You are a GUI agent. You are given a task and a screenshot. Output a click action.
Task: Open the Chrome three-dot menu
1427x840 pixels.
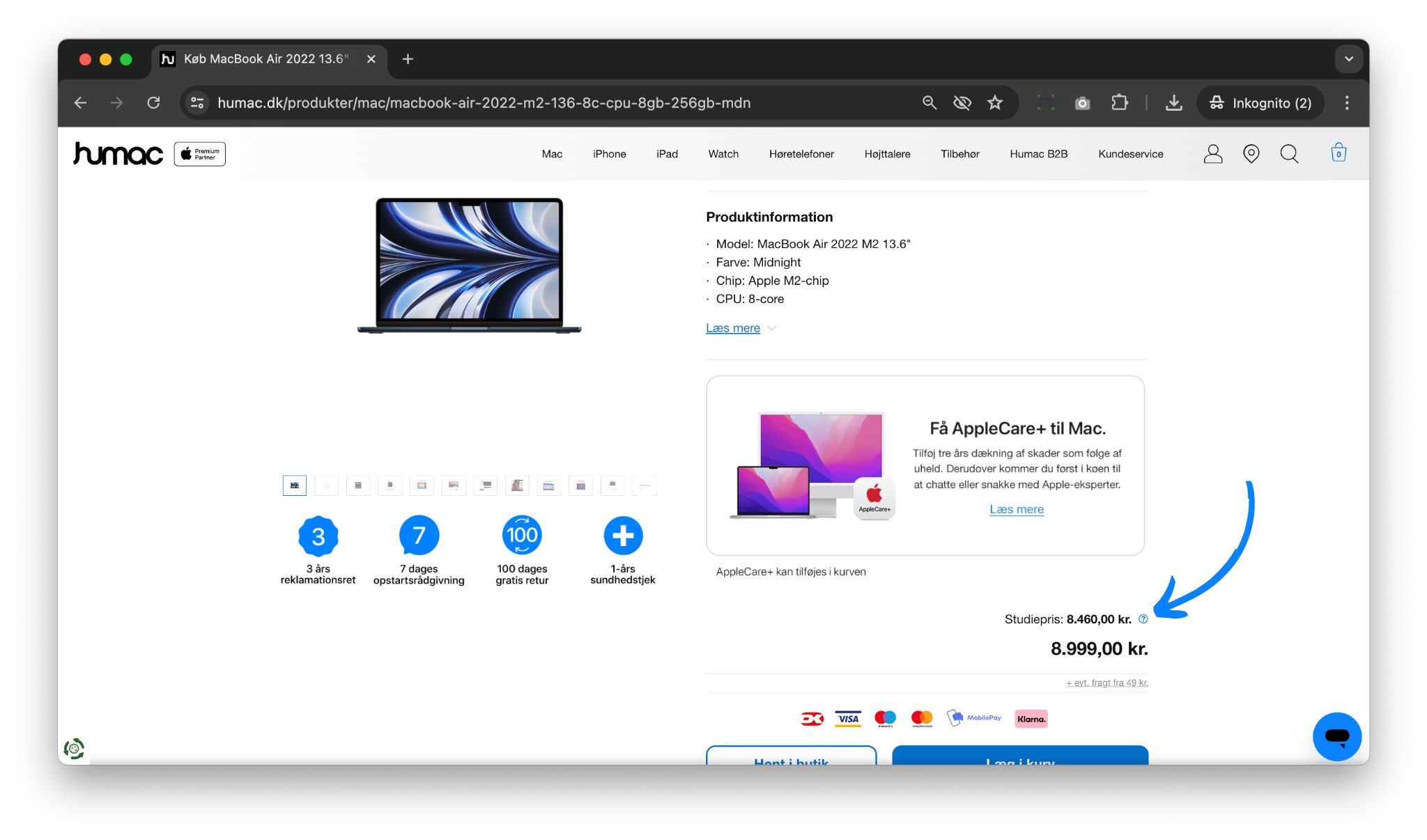point(1346,103)
